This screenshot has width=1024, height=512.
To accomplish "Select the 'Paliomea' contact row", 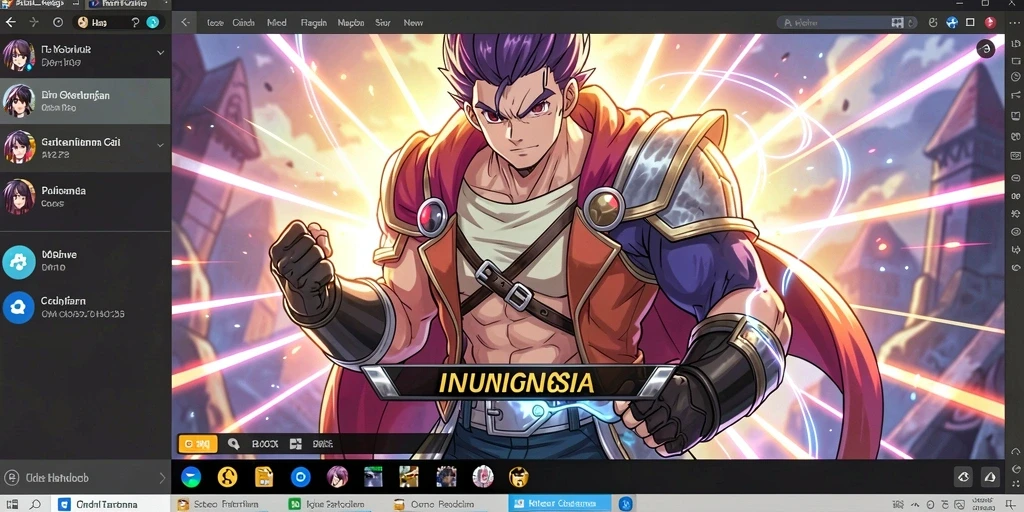I will click(85, 197).
